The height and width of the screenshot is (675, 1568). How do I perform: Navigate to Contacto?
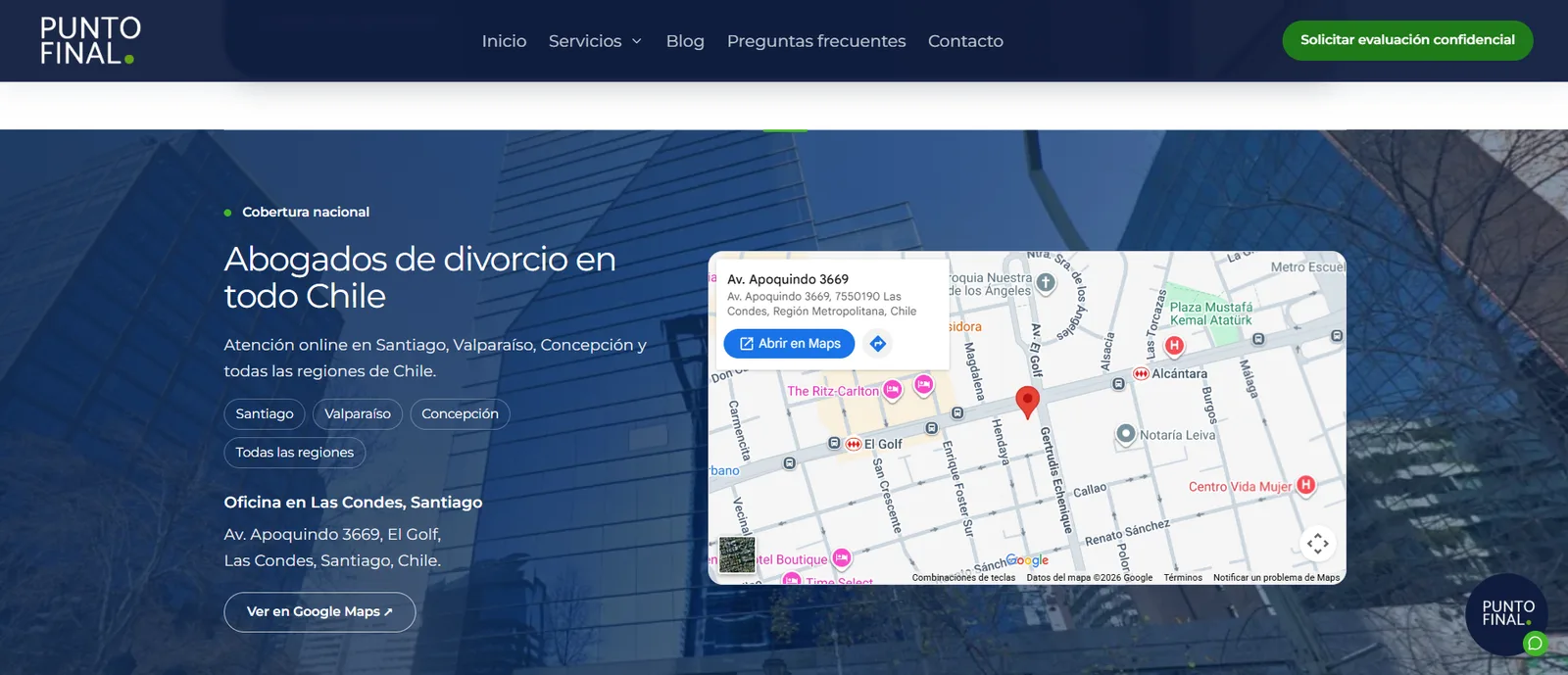click(965, 41)
